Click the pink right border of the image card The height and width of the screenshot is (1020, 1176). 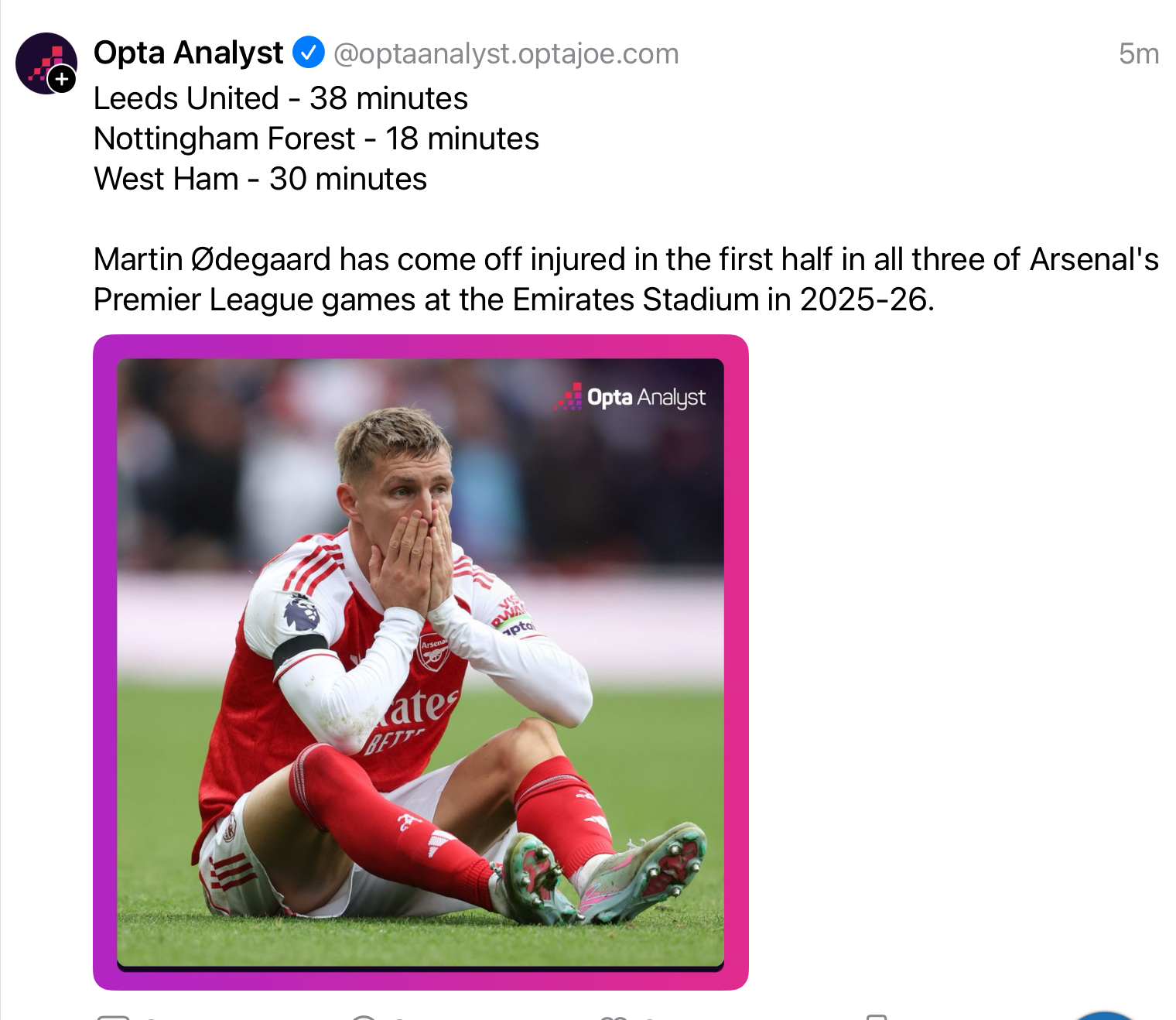point(737,662)
